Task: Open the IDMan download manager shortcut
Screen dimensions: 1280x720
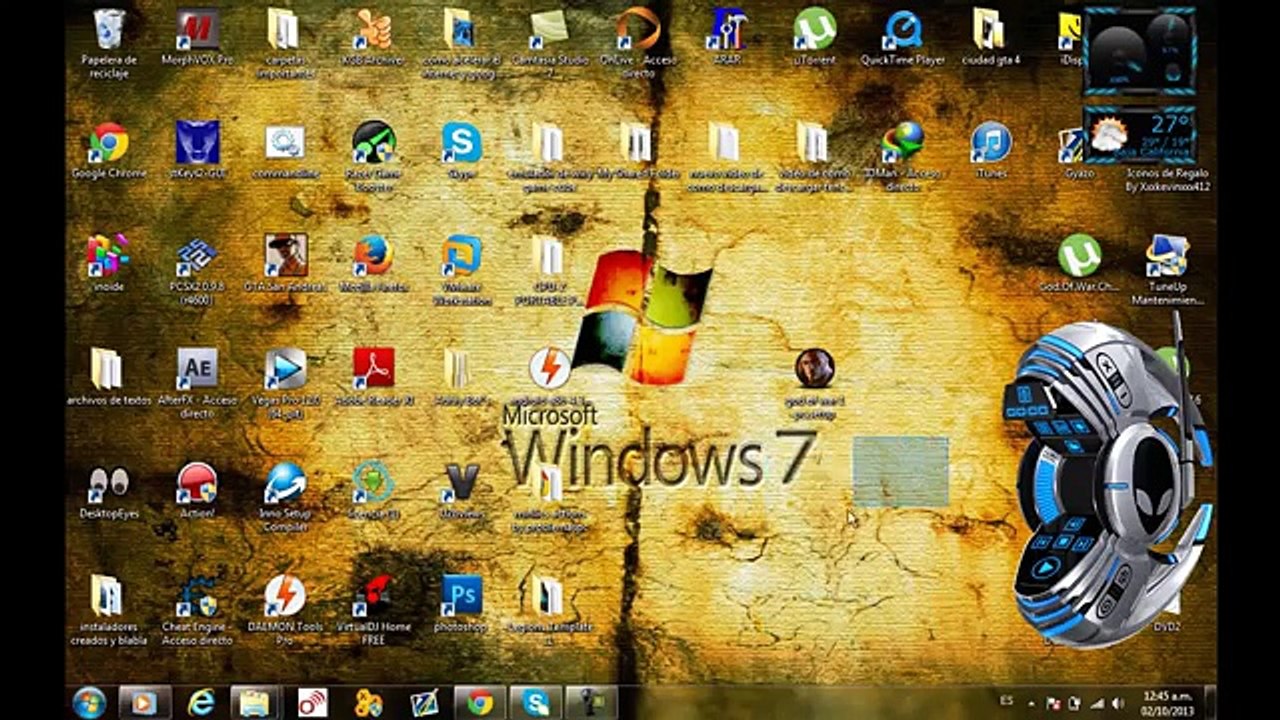Action: pos(902,143)
